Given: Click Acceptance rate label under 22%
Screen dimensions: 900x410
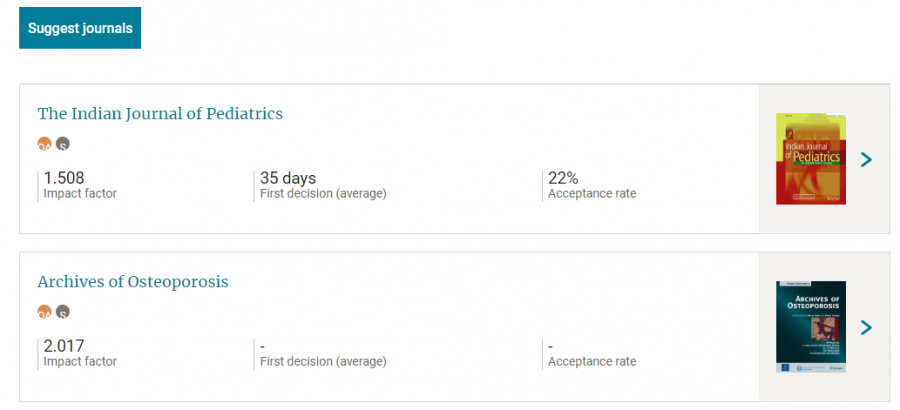Looking at the screenshot, I should [592, 194].
